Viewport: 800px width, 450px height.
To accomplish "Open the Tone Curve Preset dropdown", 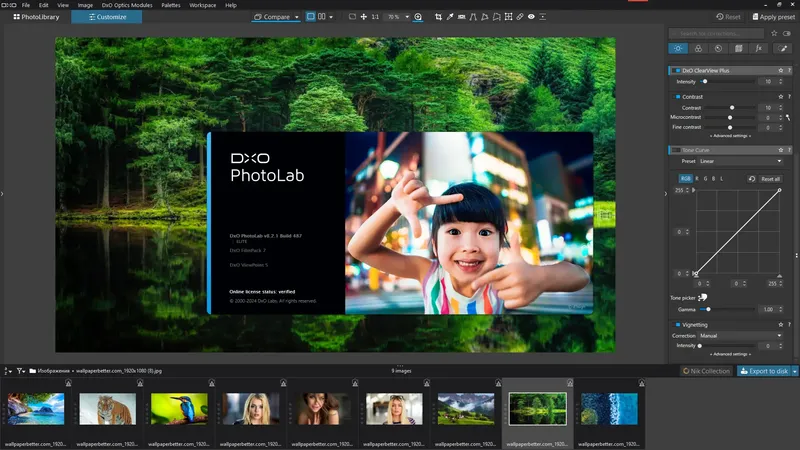I will click(x=739, y=160).
